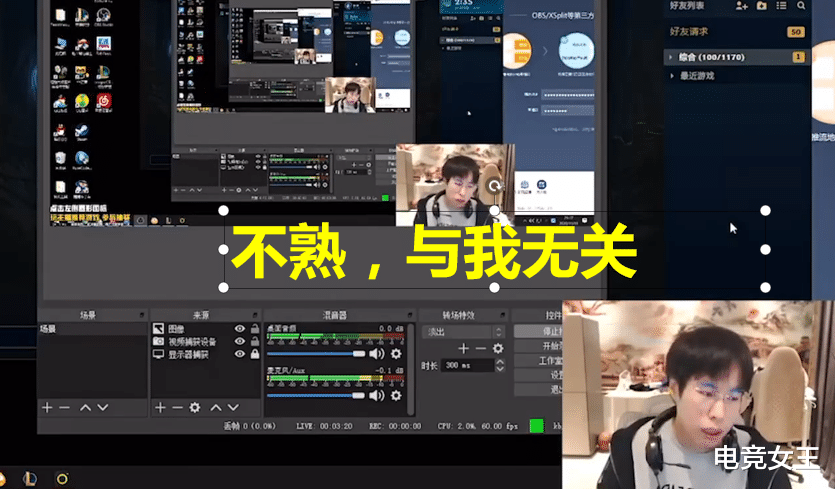Open source properties gear in 来源 panel
Image resolution: width=835 pixels, height=489 pixels.
(x=195, y=408)
